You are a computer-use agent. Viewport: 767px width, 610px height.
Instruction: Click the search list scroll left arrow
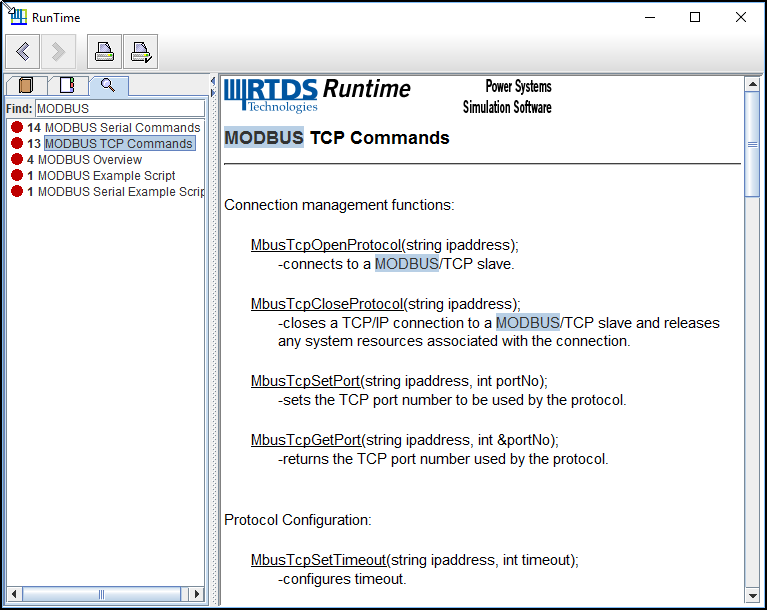14,594
